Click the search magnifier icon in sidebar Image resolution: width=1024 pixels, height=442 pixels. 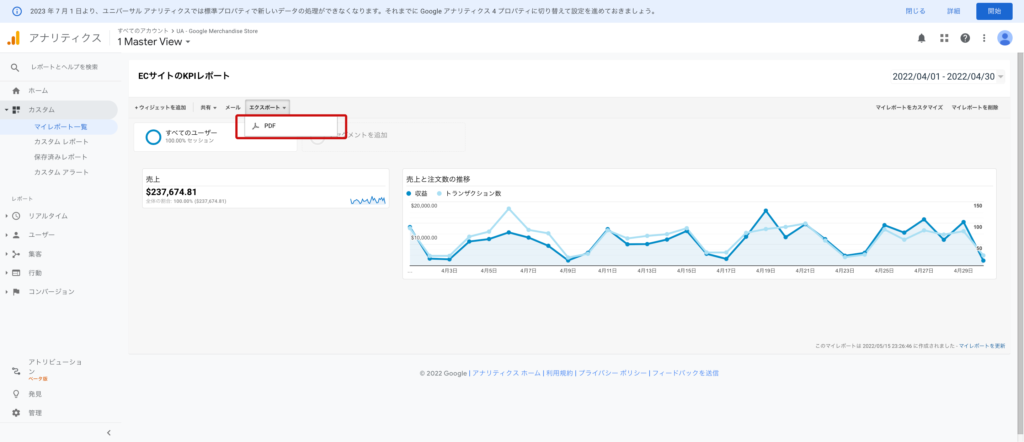tap(15, 67)
